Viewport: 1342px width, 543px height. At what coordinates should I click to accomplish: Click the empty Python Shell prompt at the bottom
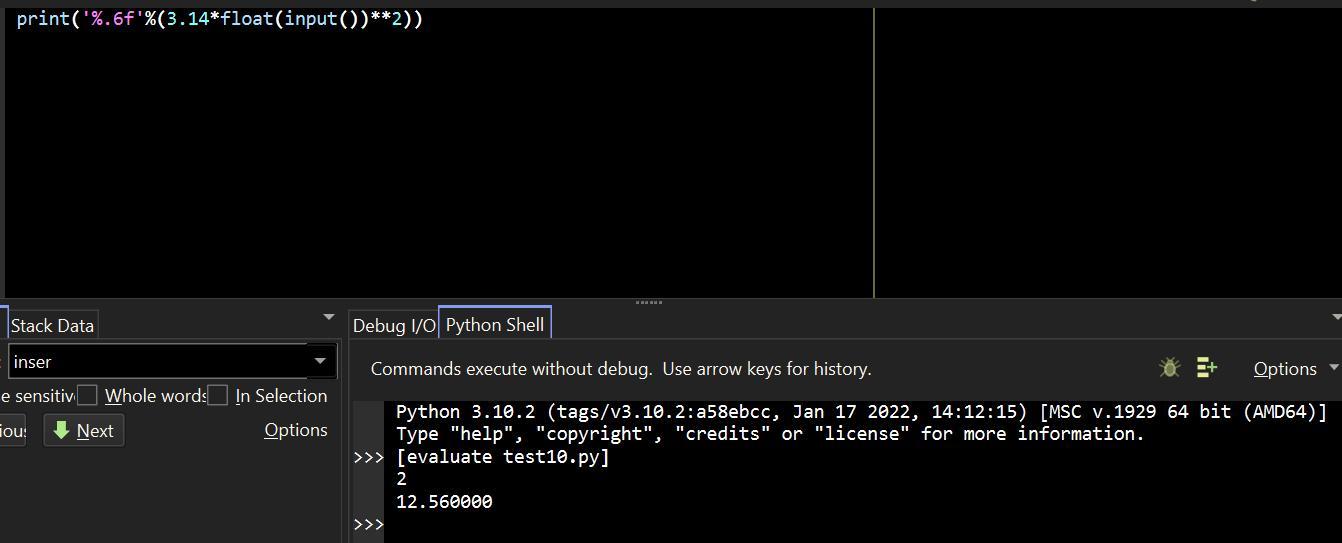click(x=600, y=524)
